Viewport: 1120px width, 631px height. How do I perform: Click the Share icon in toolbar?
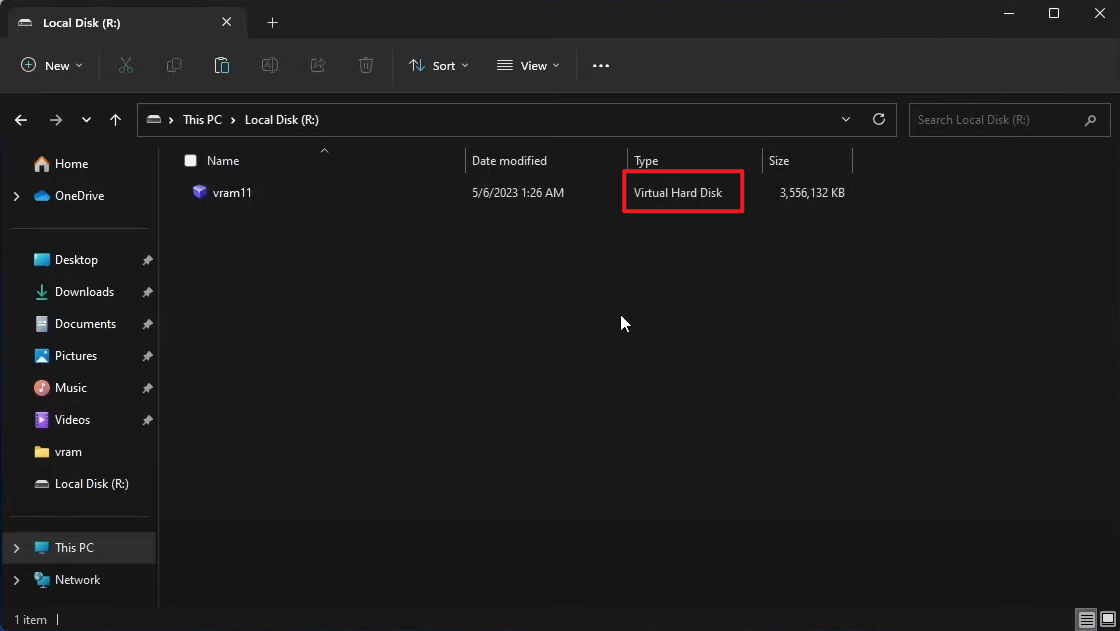(318, 65)
